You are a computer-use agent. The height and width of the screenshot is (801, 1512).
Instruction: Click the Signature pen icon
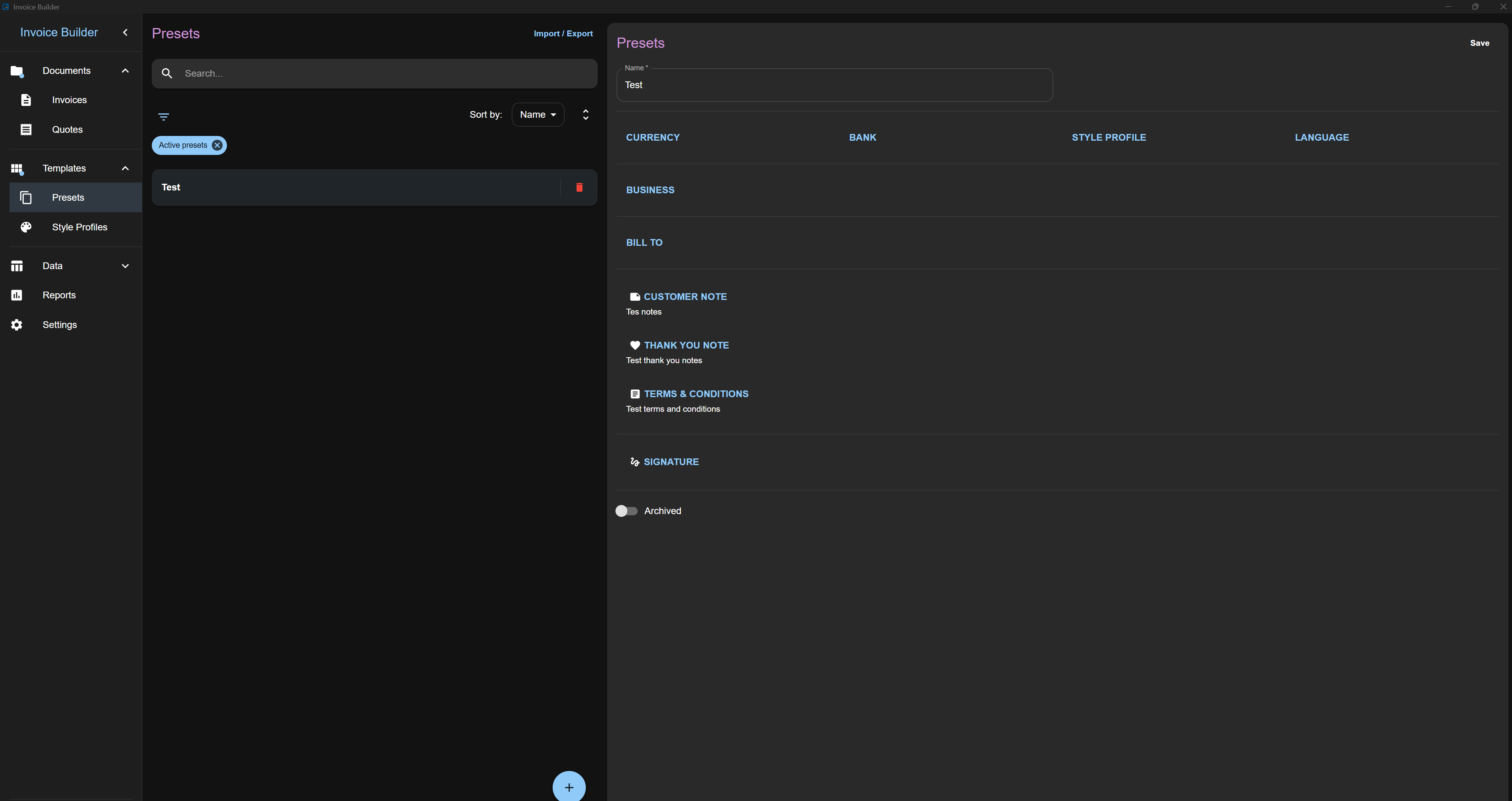pos(634,462)
